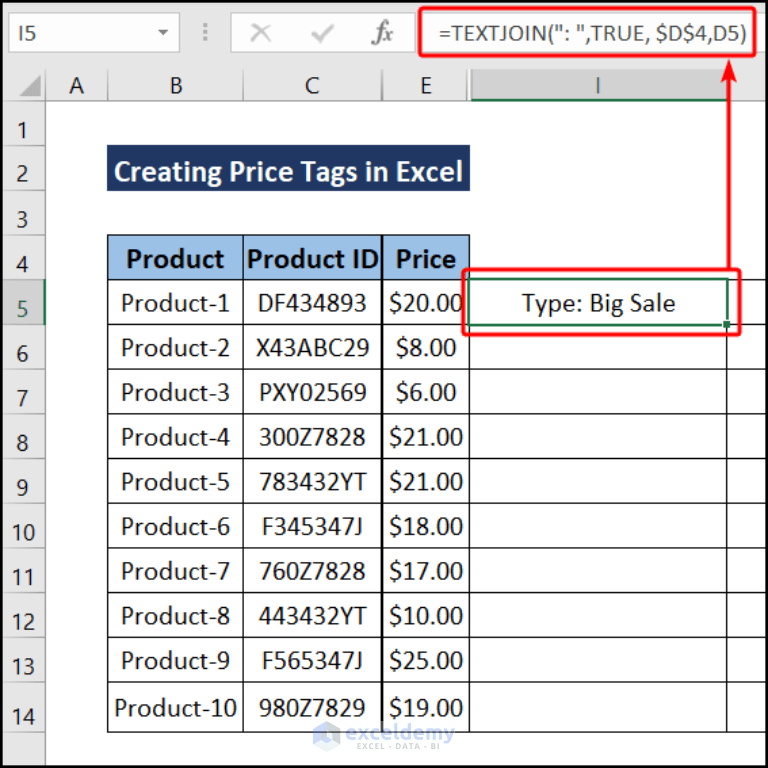Select cell 'Product-6'

point(175,526)
